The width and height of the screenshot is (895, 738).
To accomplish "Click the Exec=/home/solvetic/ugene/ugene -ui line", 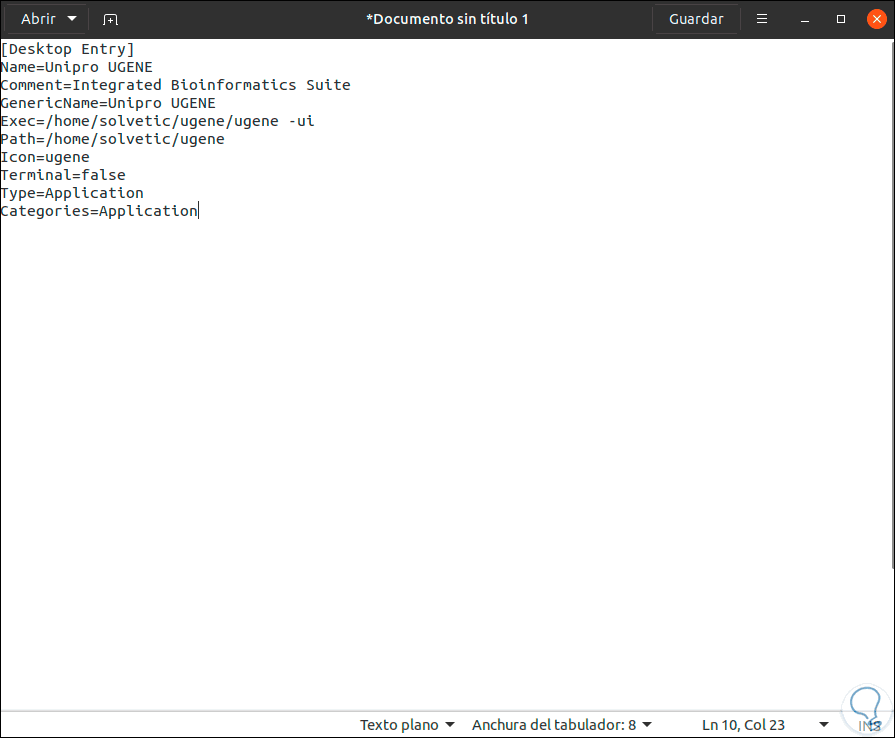I will coord(158,121).
